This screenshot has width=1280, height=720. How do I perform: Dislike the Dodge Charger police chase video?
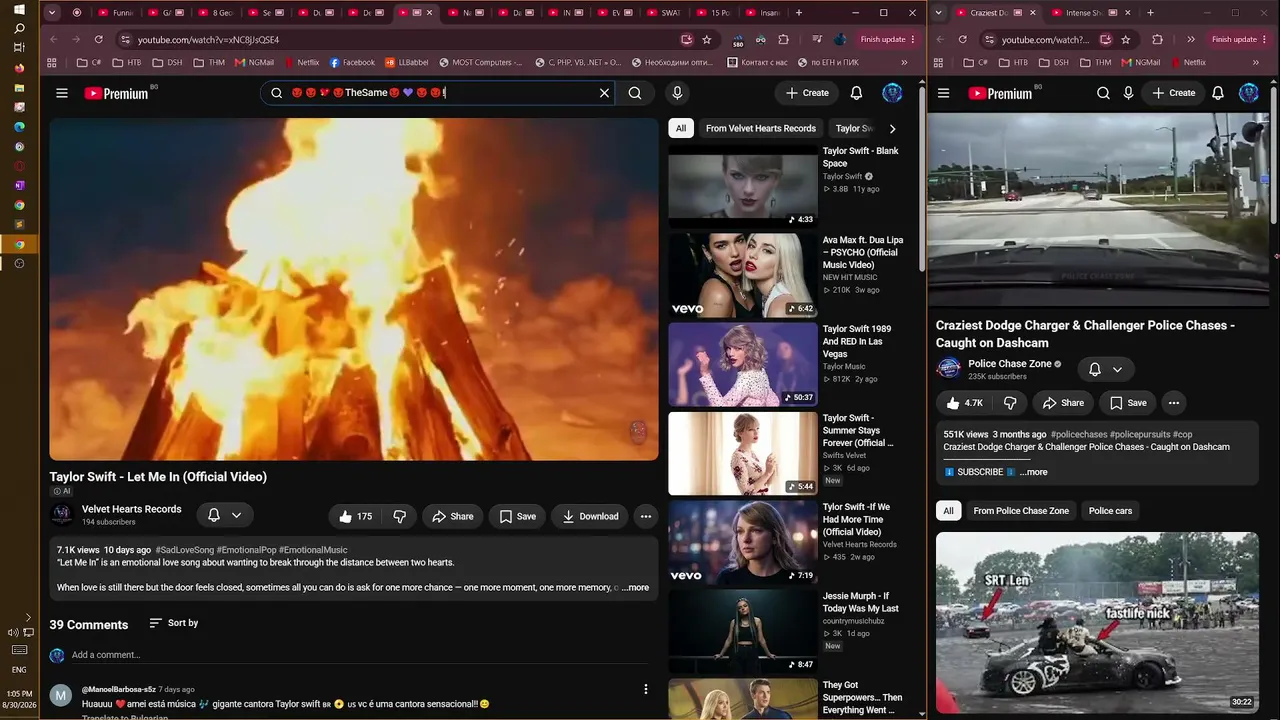pyautogui.click(x=1010, y=403)
